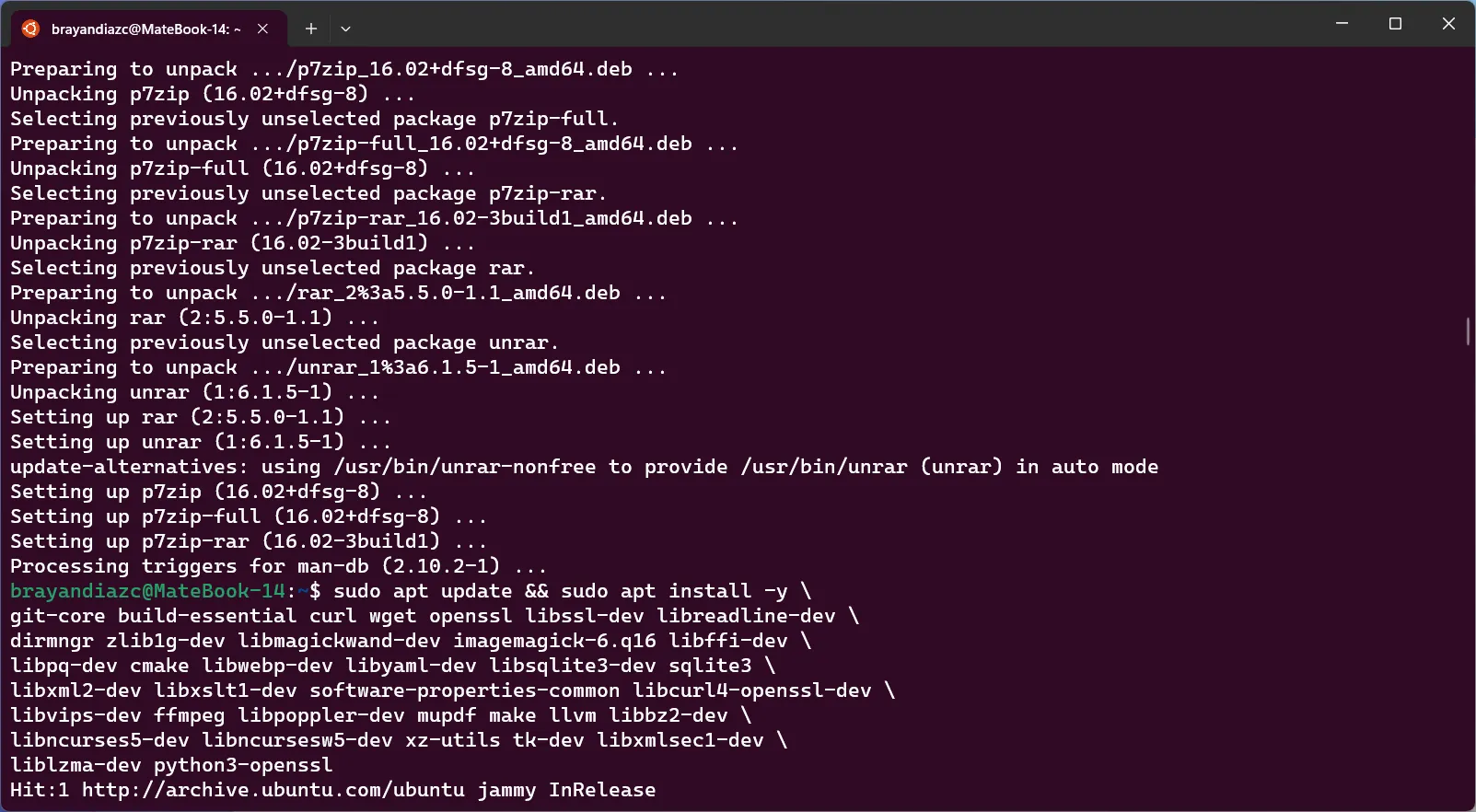Click the 'Setting up rar' output line
Image resolution: width=1476 pixels, height=812 pixels.
point(201,417)
